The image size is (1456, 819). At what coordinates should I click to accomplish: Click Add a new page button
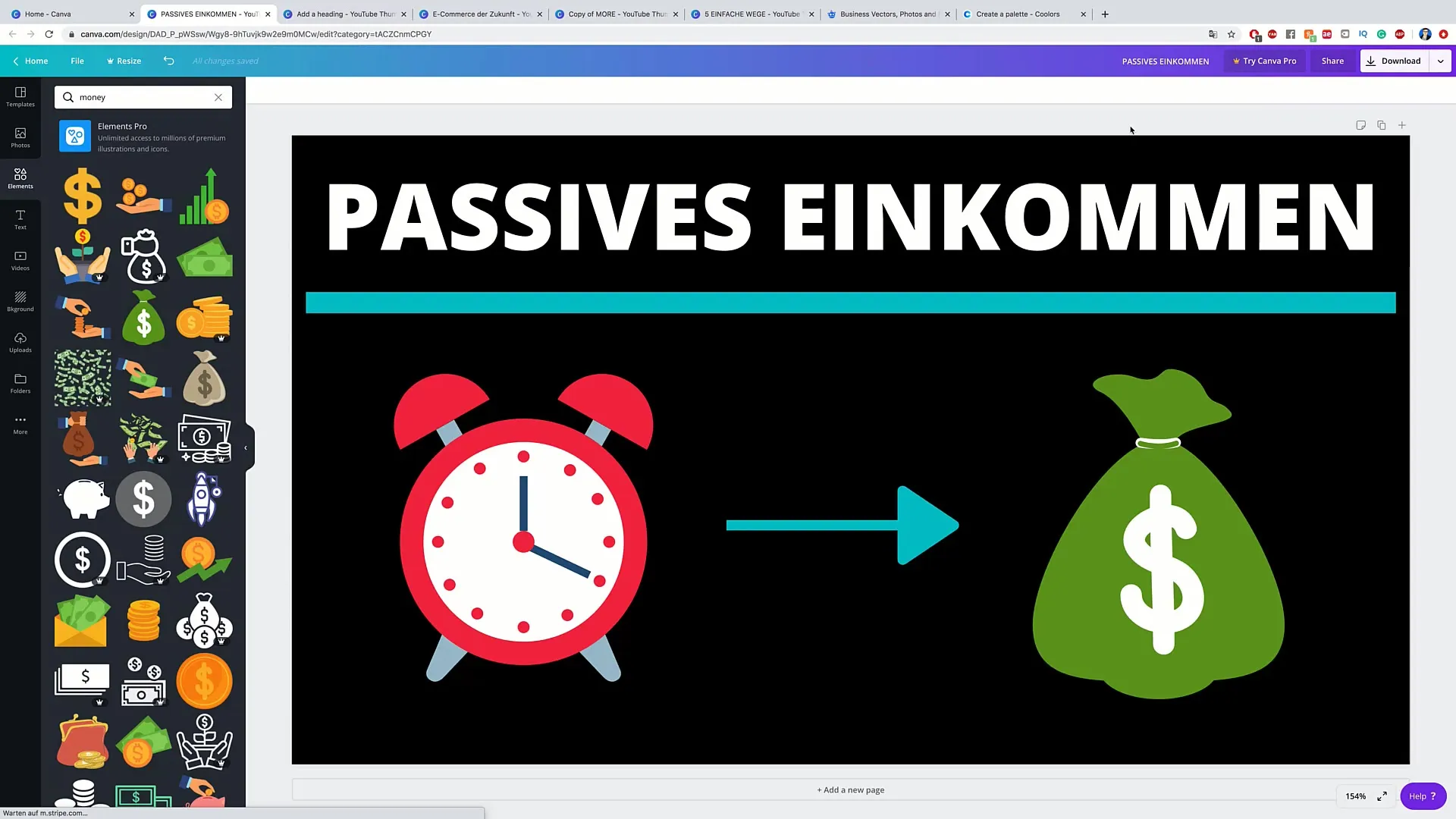click(851, 789)
